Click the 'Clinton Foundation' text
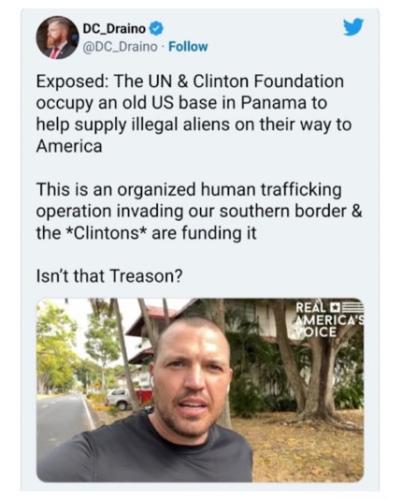This screenshot has width=402, height=500. tap(268, 81)
